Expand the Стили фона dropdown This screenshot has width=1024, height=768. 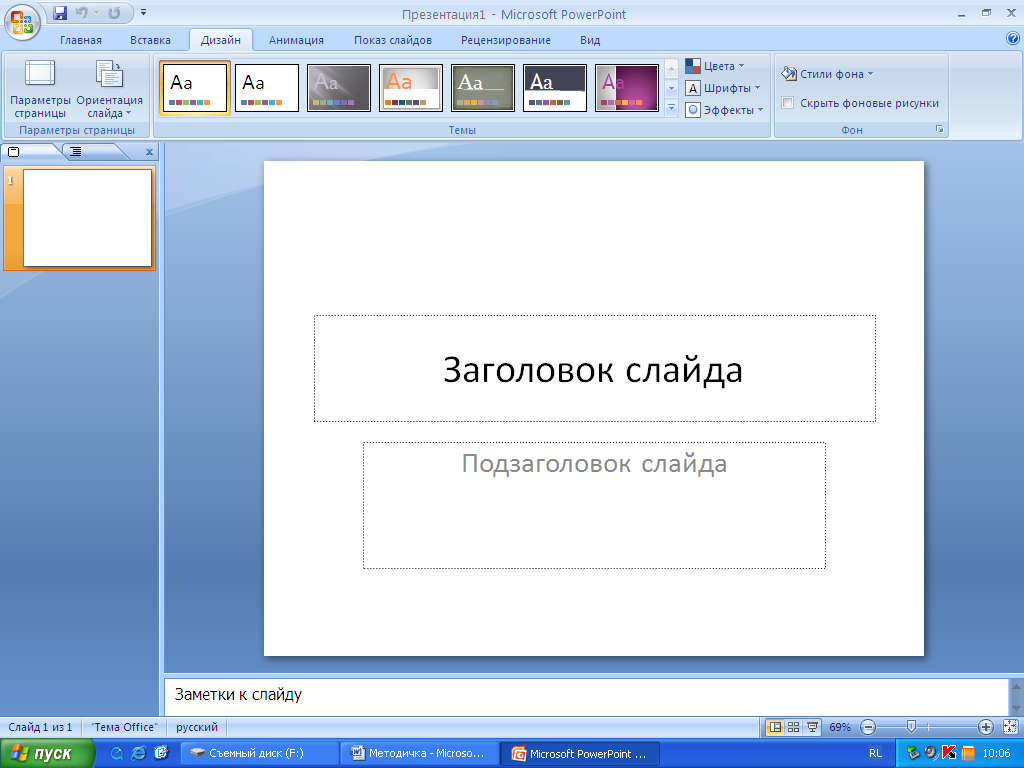point(828,74)
